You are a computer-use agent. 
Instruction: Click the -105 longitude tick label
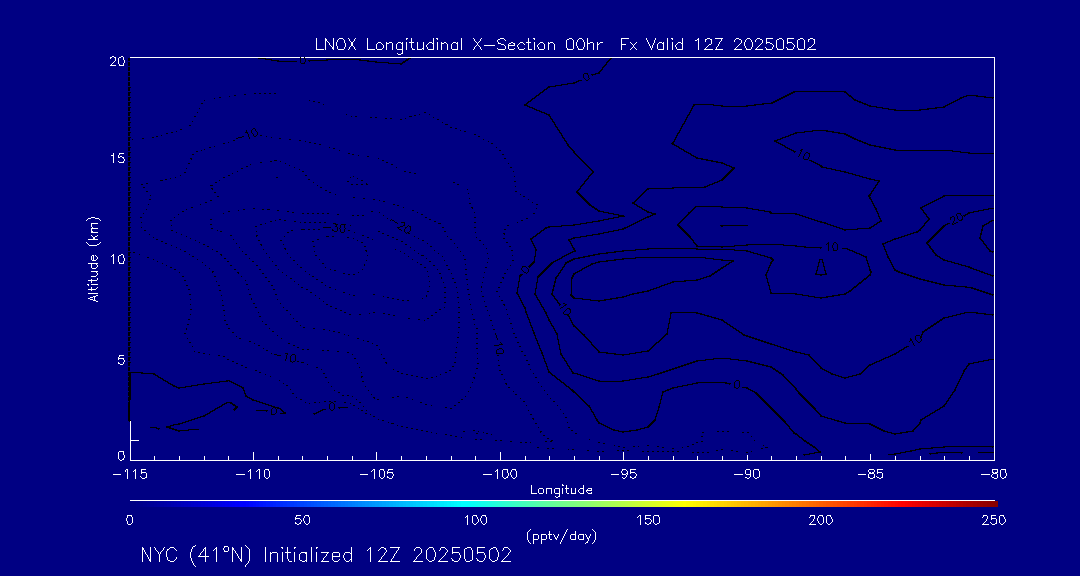tap(377, 475)
